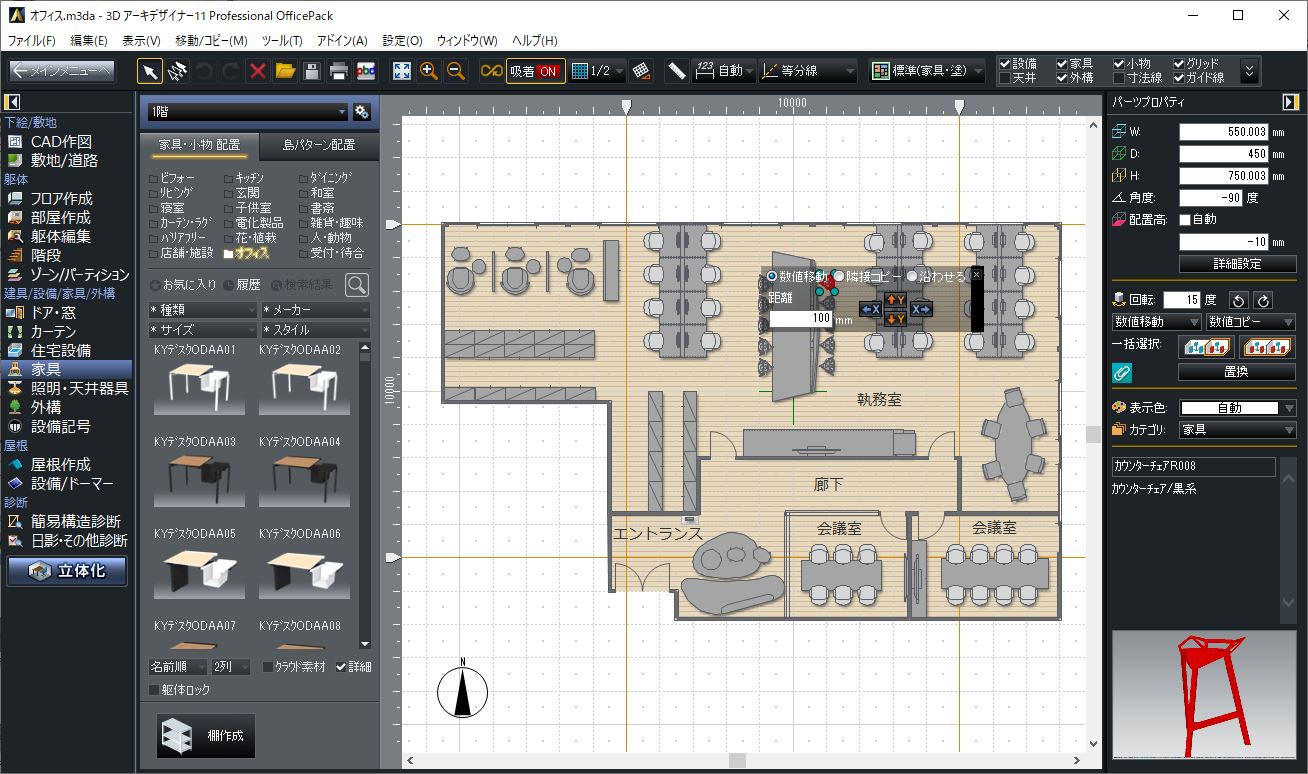The image size is (1308, 774).
Task: Open the ツール(T) menu
Action: tap(282, 41)
